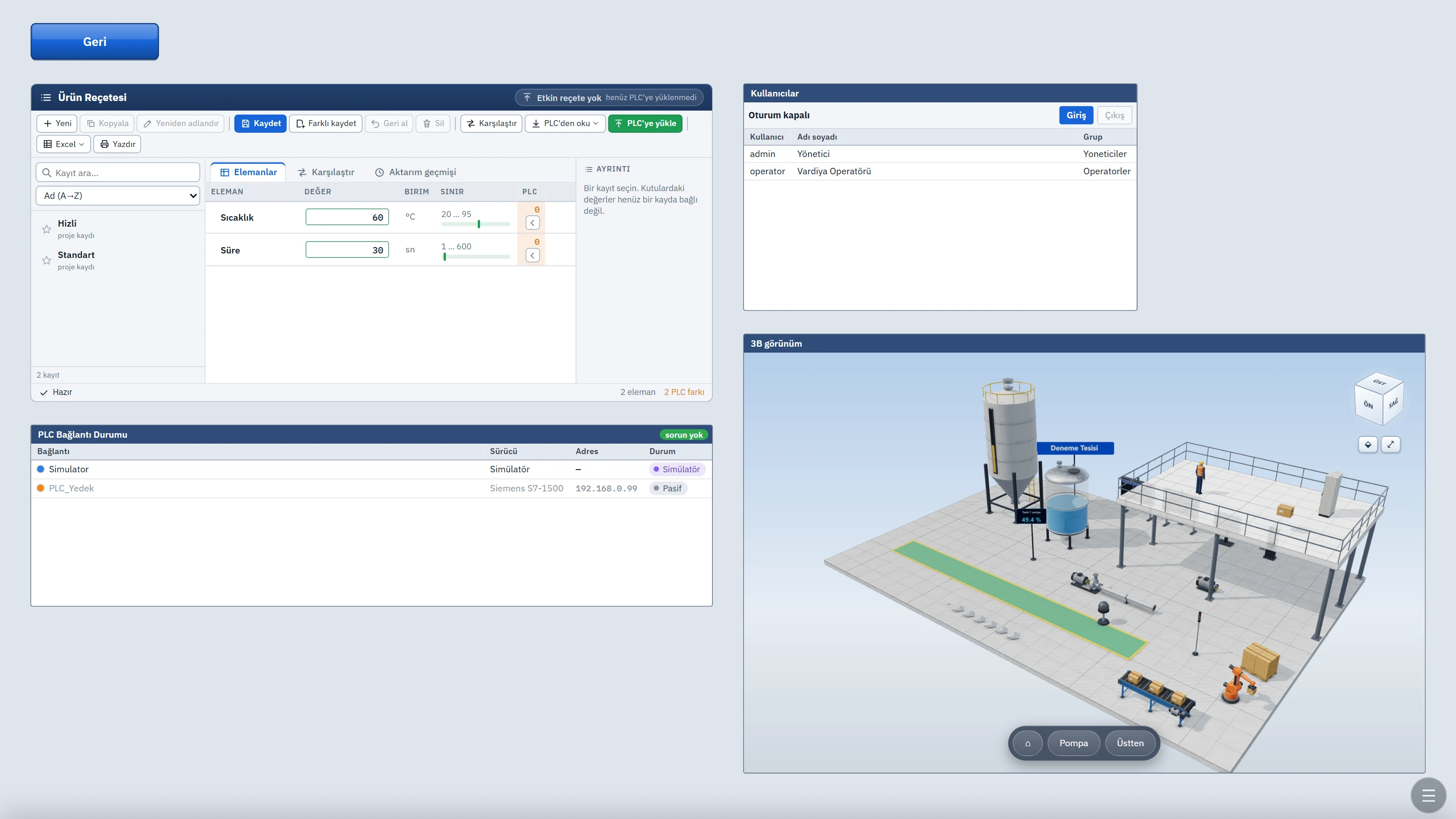Take PLC value for Süre arrow
This screenshot has width=1456, height=819.
click(x=532, y=255)
